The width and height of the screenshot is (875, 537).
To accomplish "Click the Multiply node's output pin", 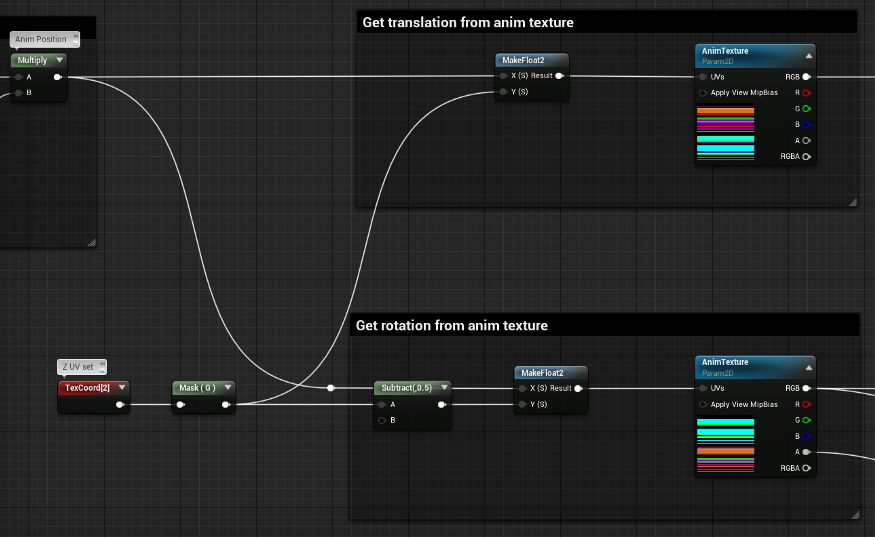I will coord(57,77).
